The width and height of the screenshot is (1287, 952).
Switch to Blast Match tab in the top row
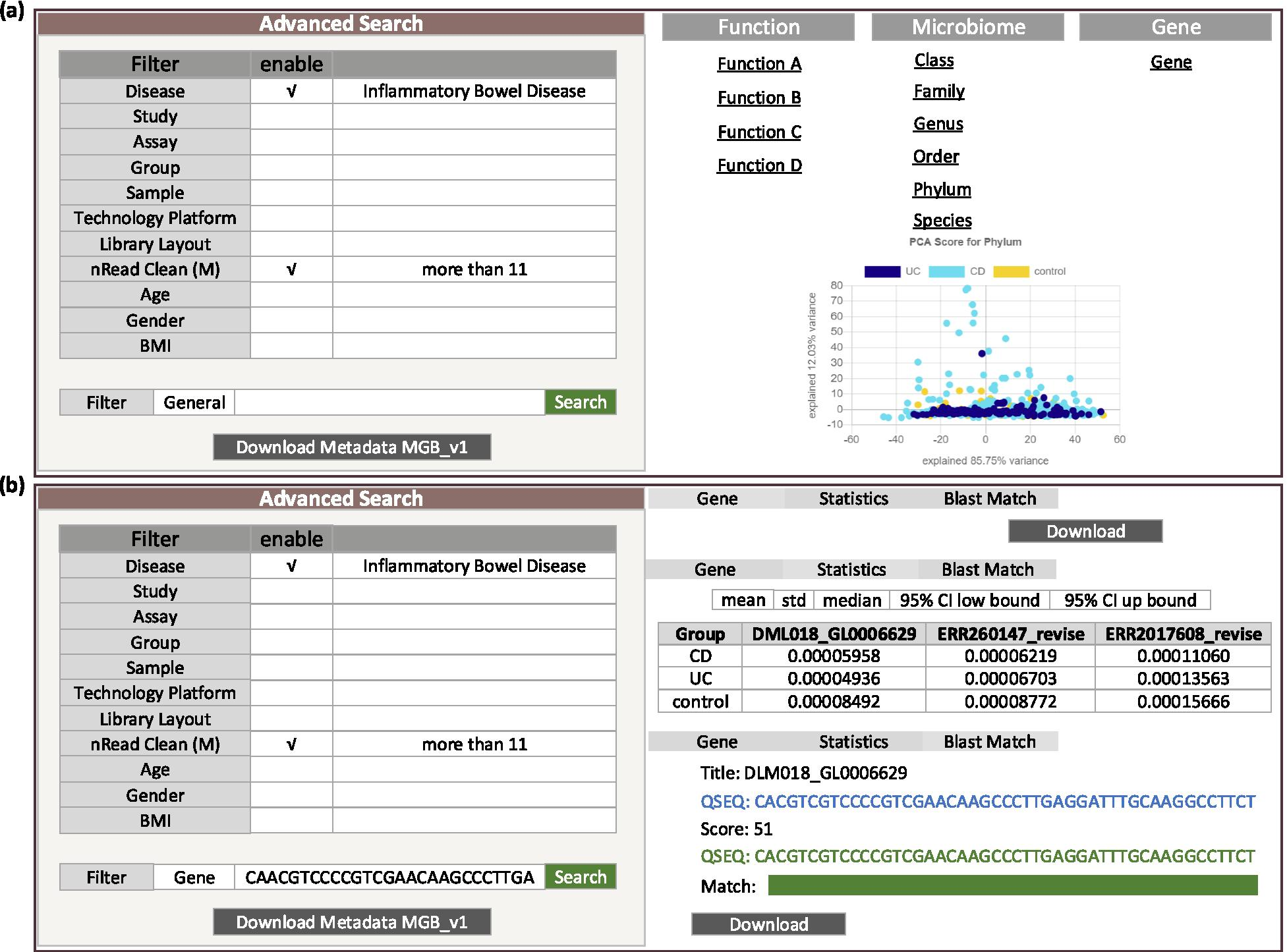pos(990,499)
